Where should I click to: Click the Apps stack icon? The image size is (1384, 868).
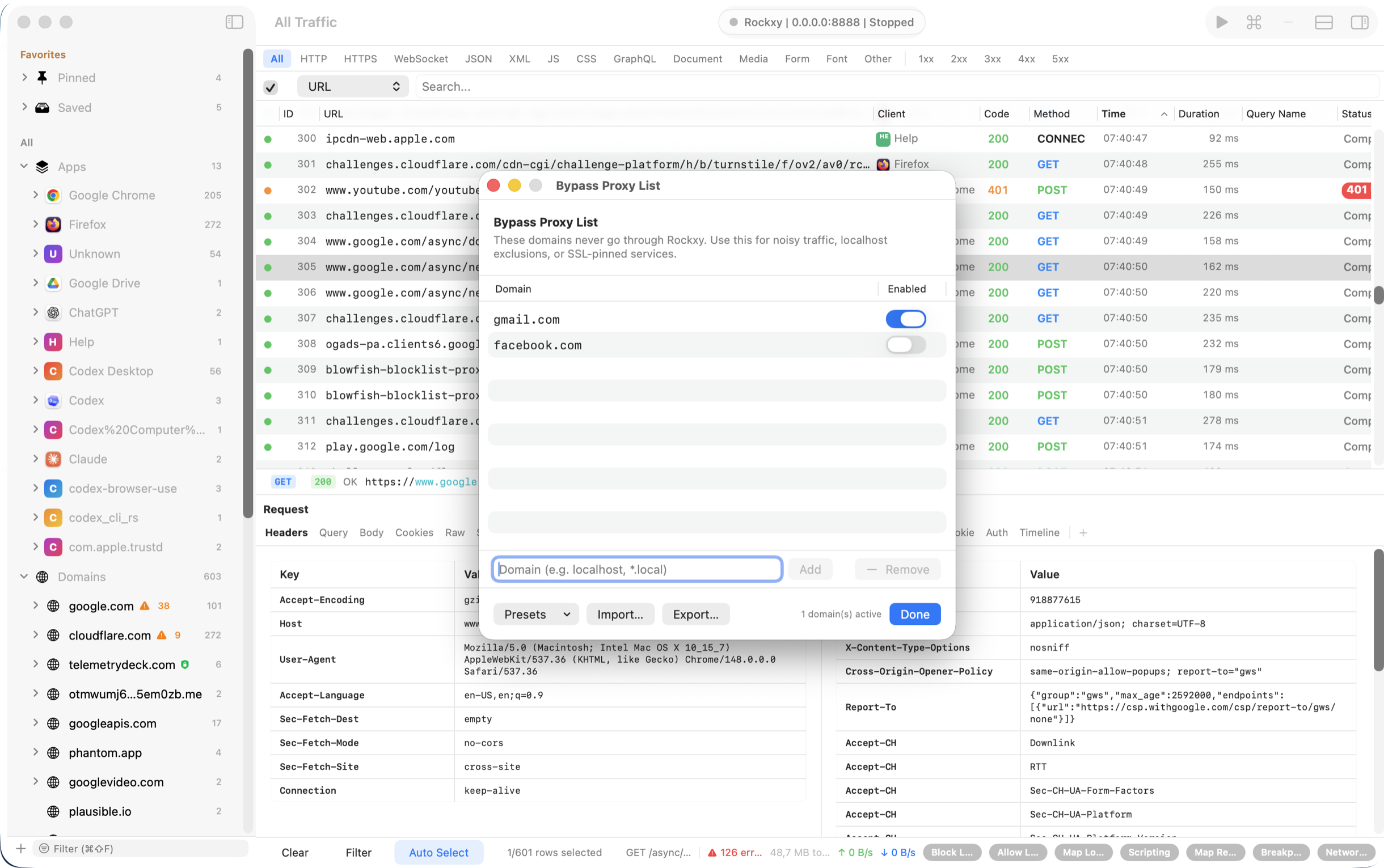click(43, 167)
